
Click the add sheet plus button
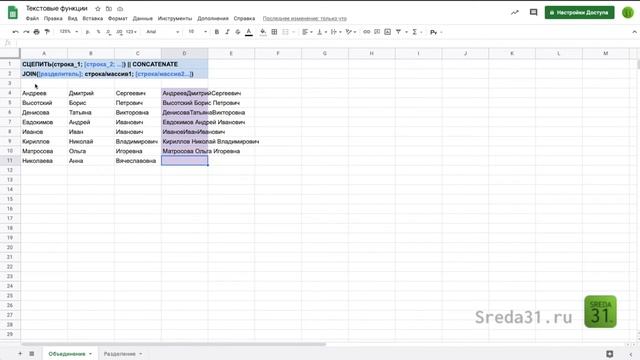point(20,353)
